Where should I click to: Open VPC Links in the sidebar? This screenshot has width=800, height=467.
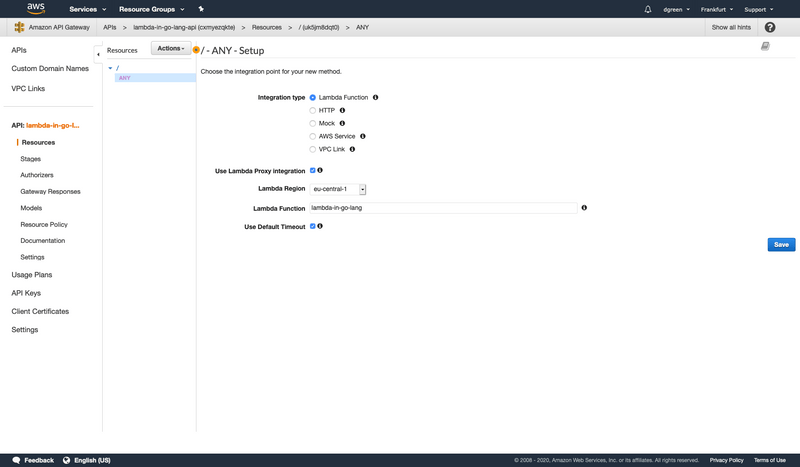(x=28, y=88)
